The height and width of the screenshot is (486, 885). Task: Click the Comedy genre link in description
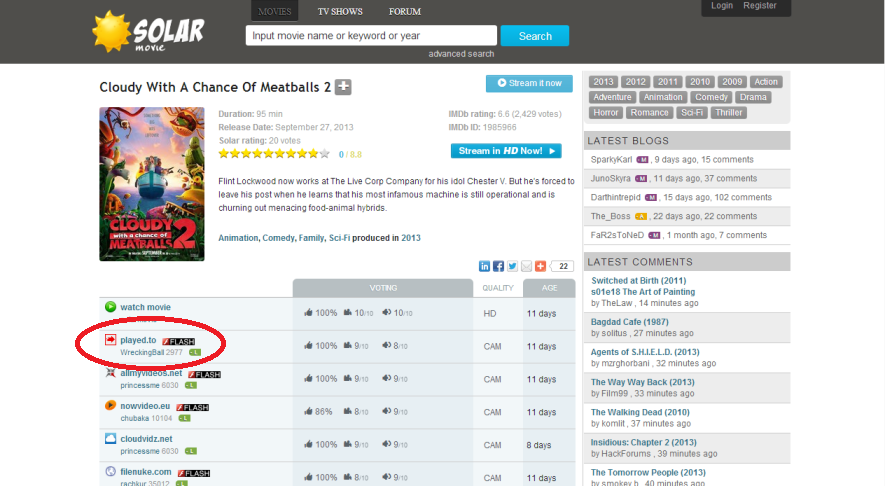pyautogui.click(x=278, y=238)
